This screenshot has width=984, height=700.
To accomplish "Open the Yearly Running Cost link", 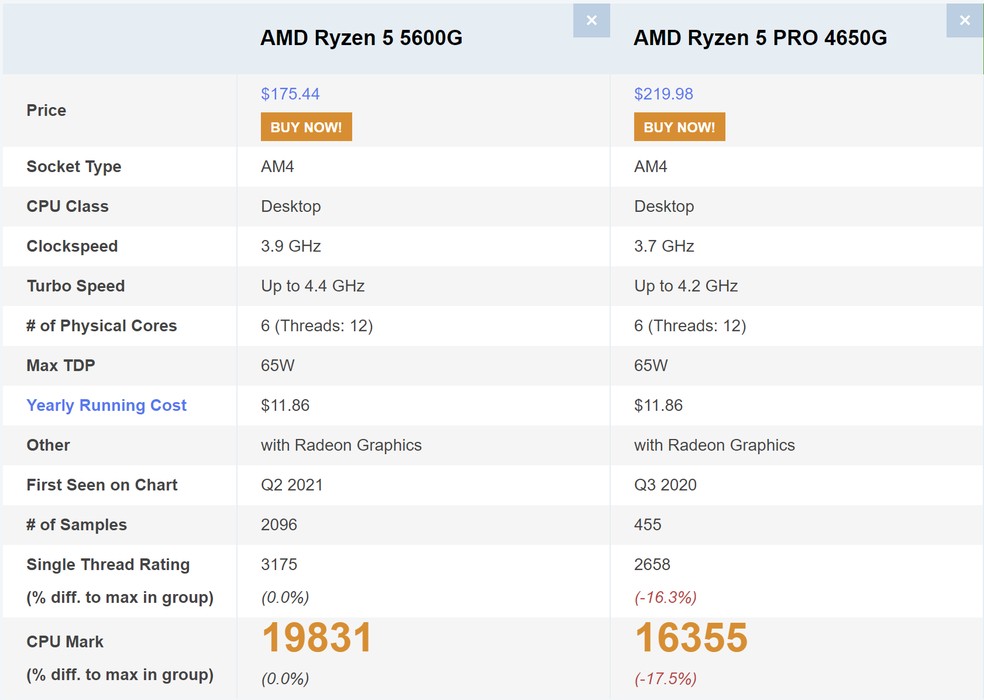I will 106,405.
